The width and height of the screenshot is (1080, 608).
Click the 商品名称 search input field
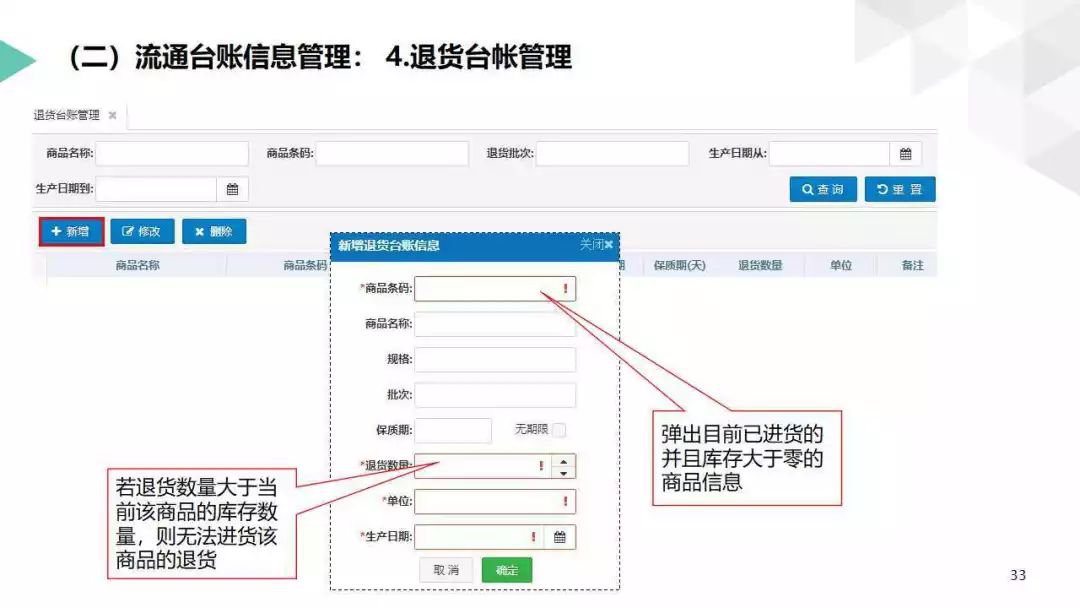point(175,153)
